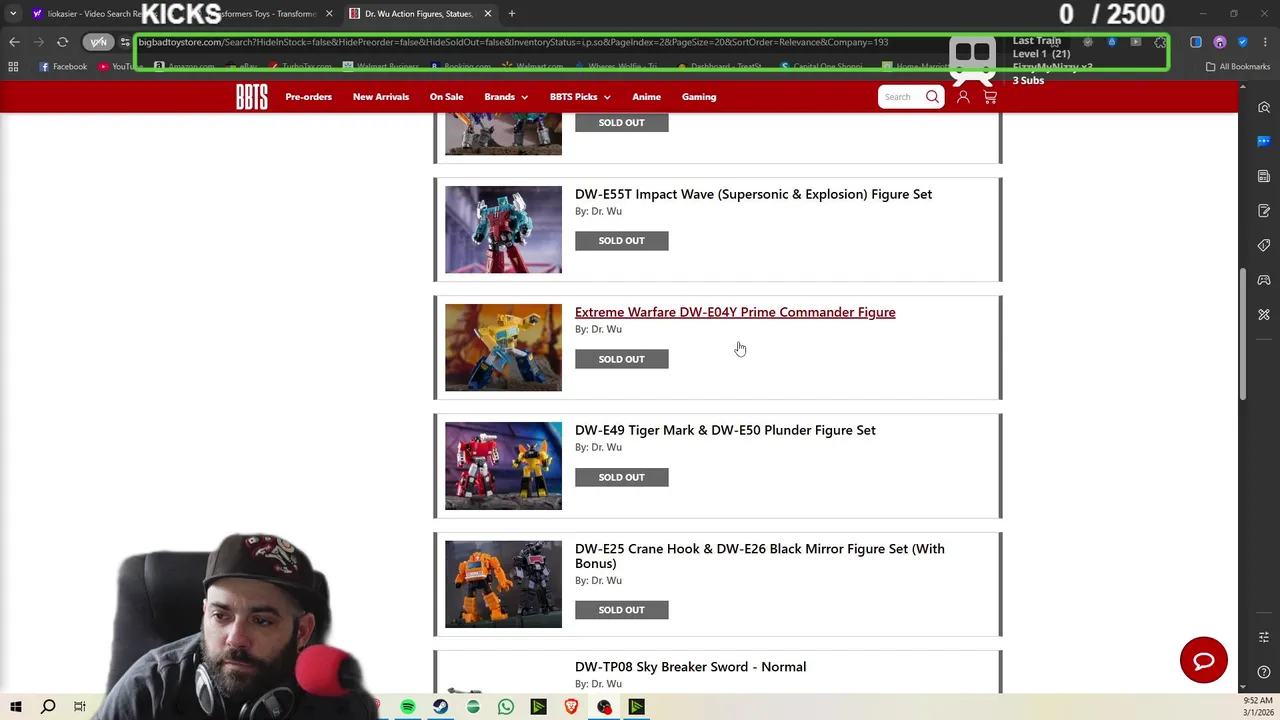Click into the site Search input field

pos(900,97)
